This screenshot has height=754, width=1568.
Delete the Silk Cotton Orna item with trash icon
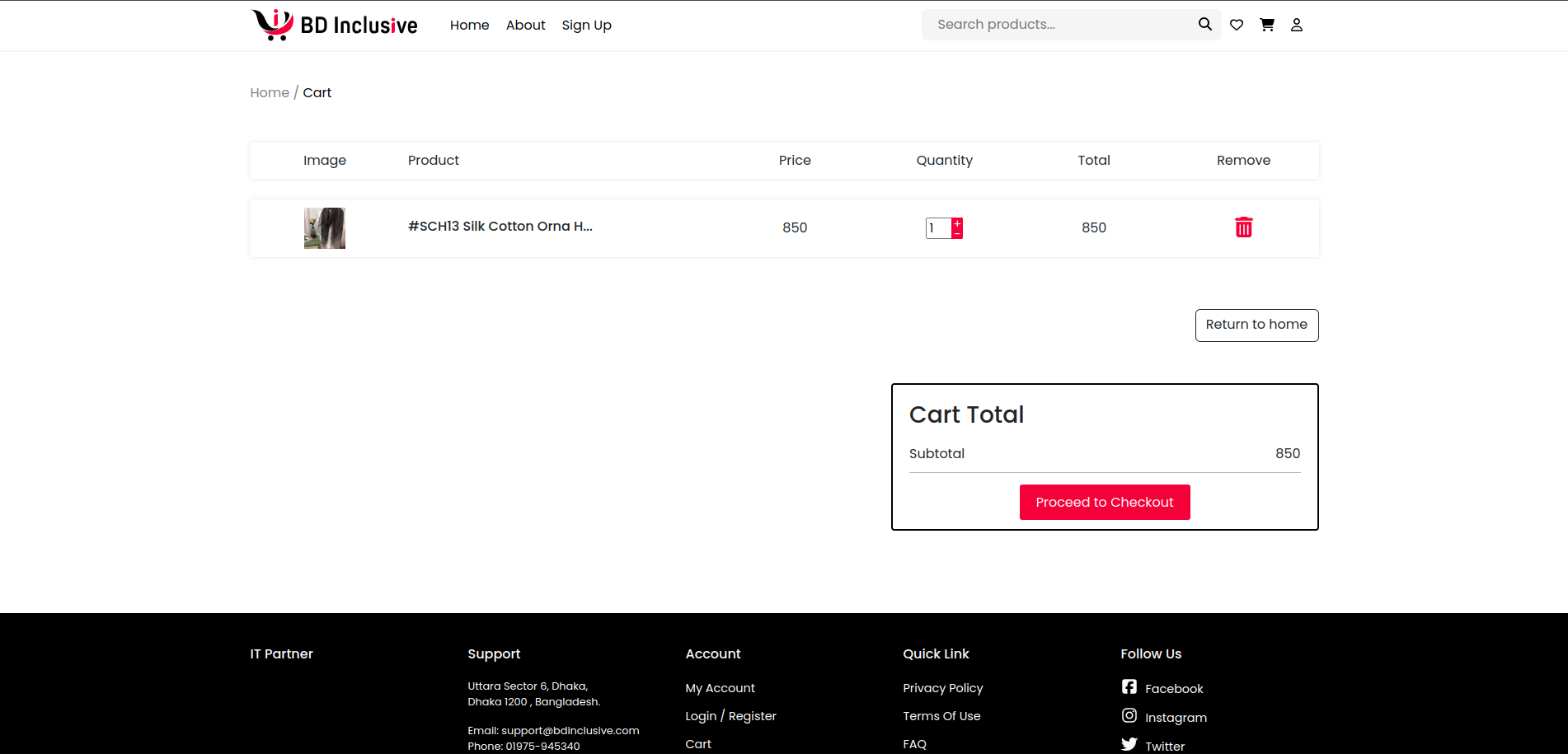tap(1244, 227)
